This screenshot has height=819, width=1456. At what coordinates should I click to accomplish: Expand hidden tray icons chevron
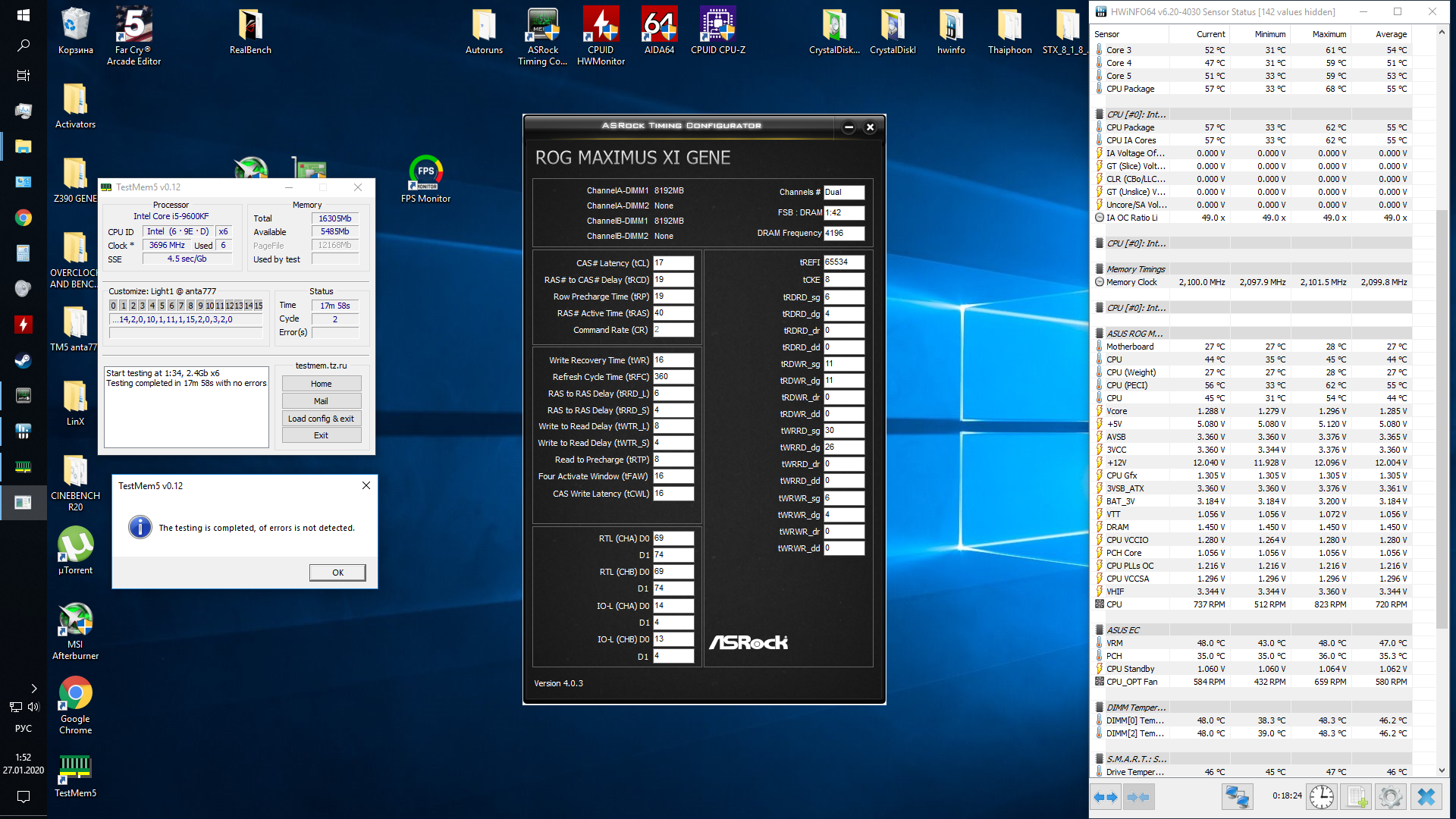[34, 689]
